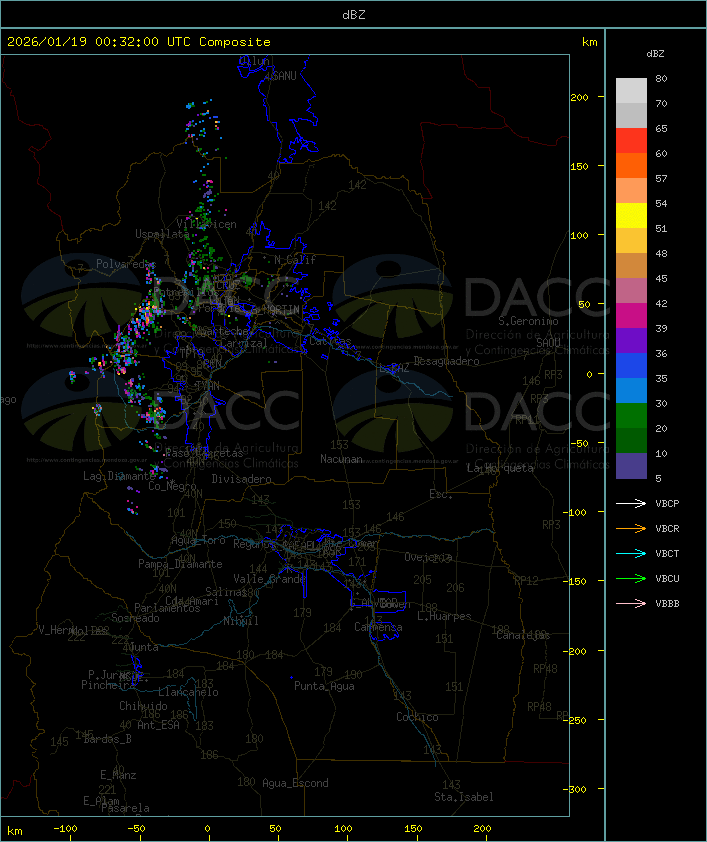The height and width of the screenshot is (842, 707).
Task: Click the Divisadero location label
Action: click(241, 479)
